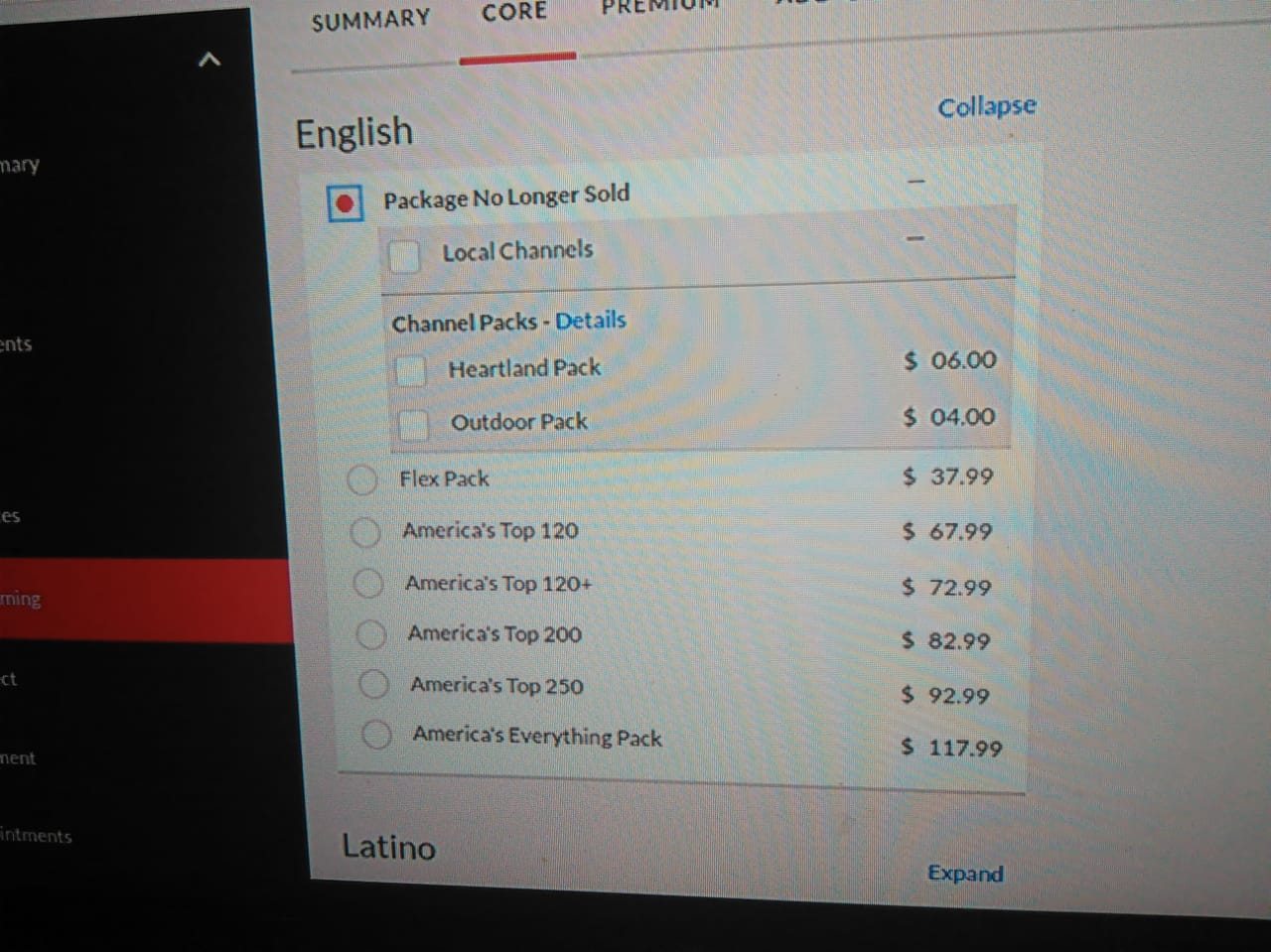The width and height of the screenshot is (1271, 952).
Task: Open the Appointments sidebar item
Action: (36, 835)
